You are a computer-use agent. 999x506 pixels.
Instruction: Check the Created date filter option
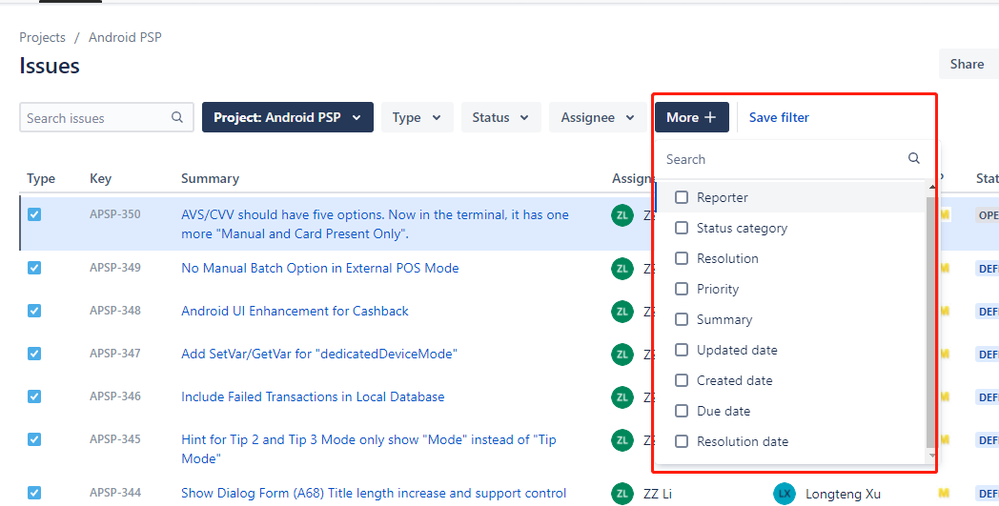682,380
